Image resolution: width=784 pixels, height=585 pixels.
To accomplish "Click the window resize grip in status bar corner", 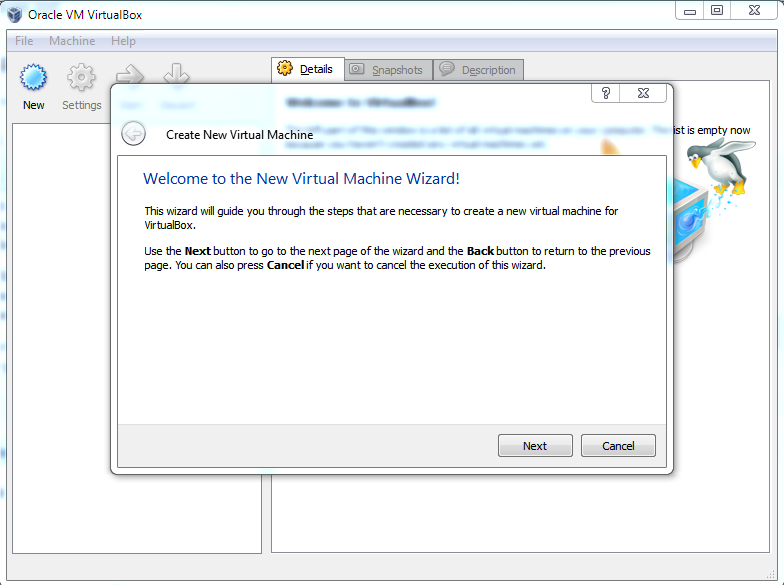I will (770, 574).
